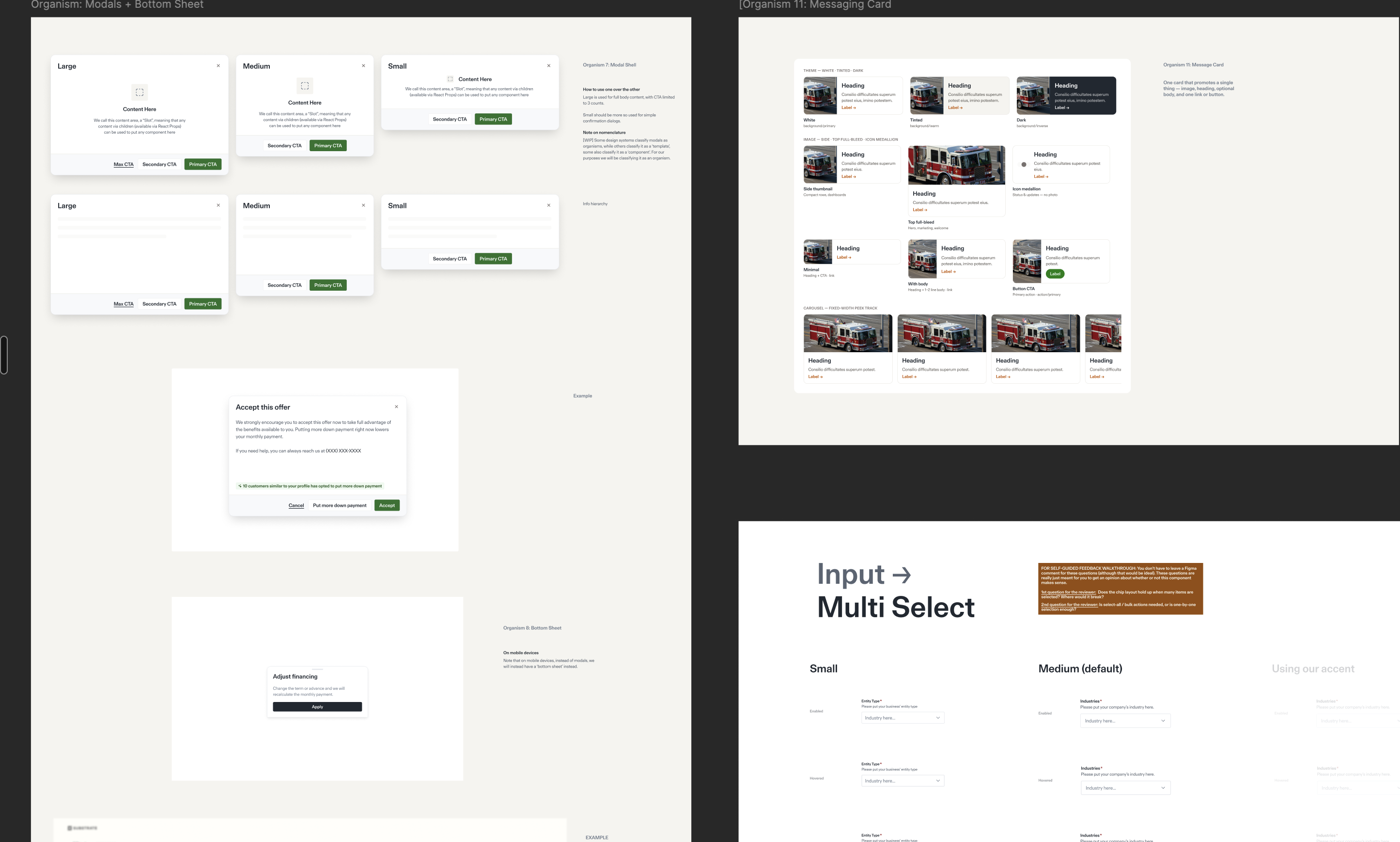Click the Cancel link in offer modal
Screen dimensions: 1400x842
(296, 506)
